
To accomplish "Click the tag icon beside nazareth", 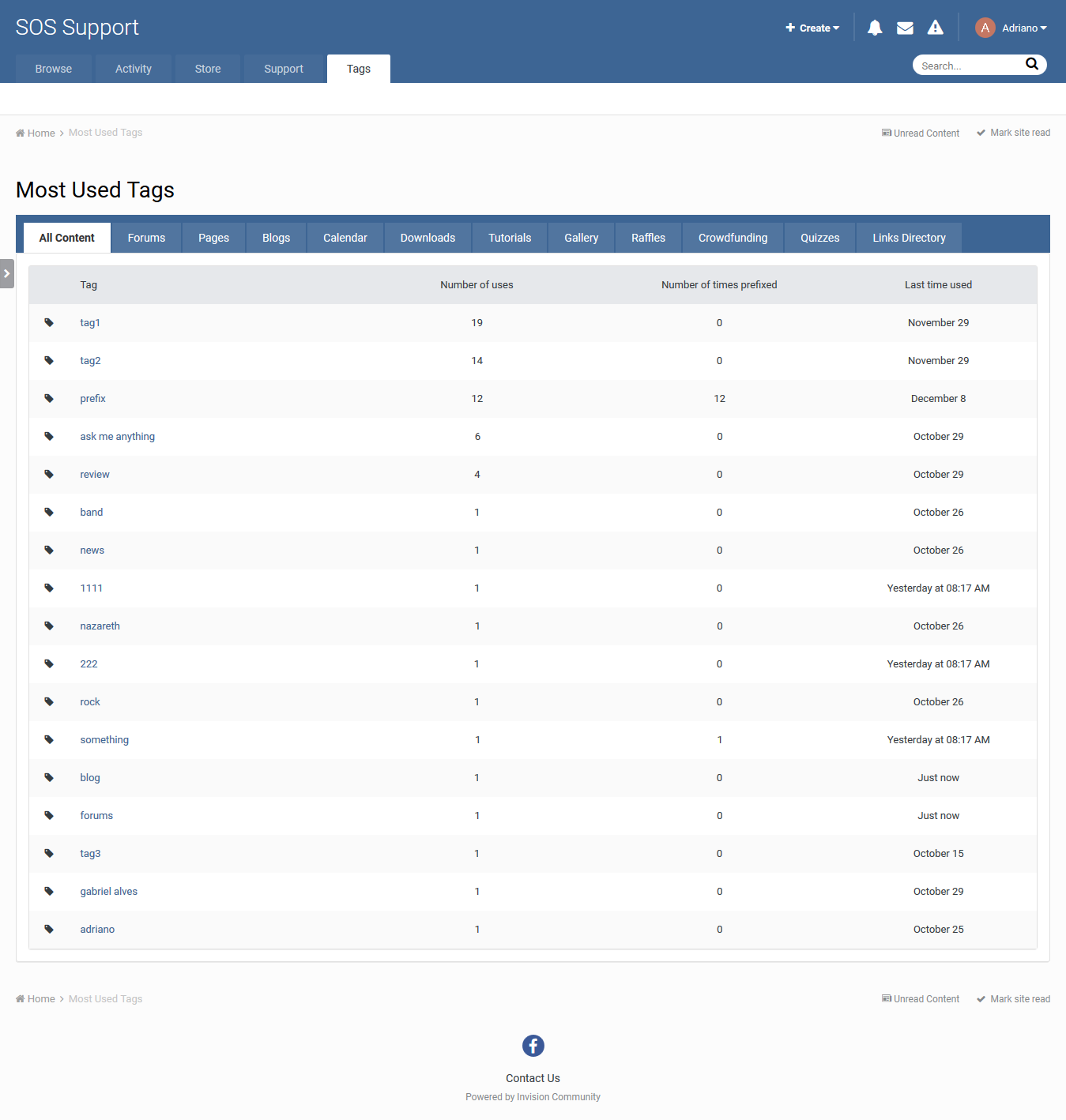I will (x=49, y=626).
